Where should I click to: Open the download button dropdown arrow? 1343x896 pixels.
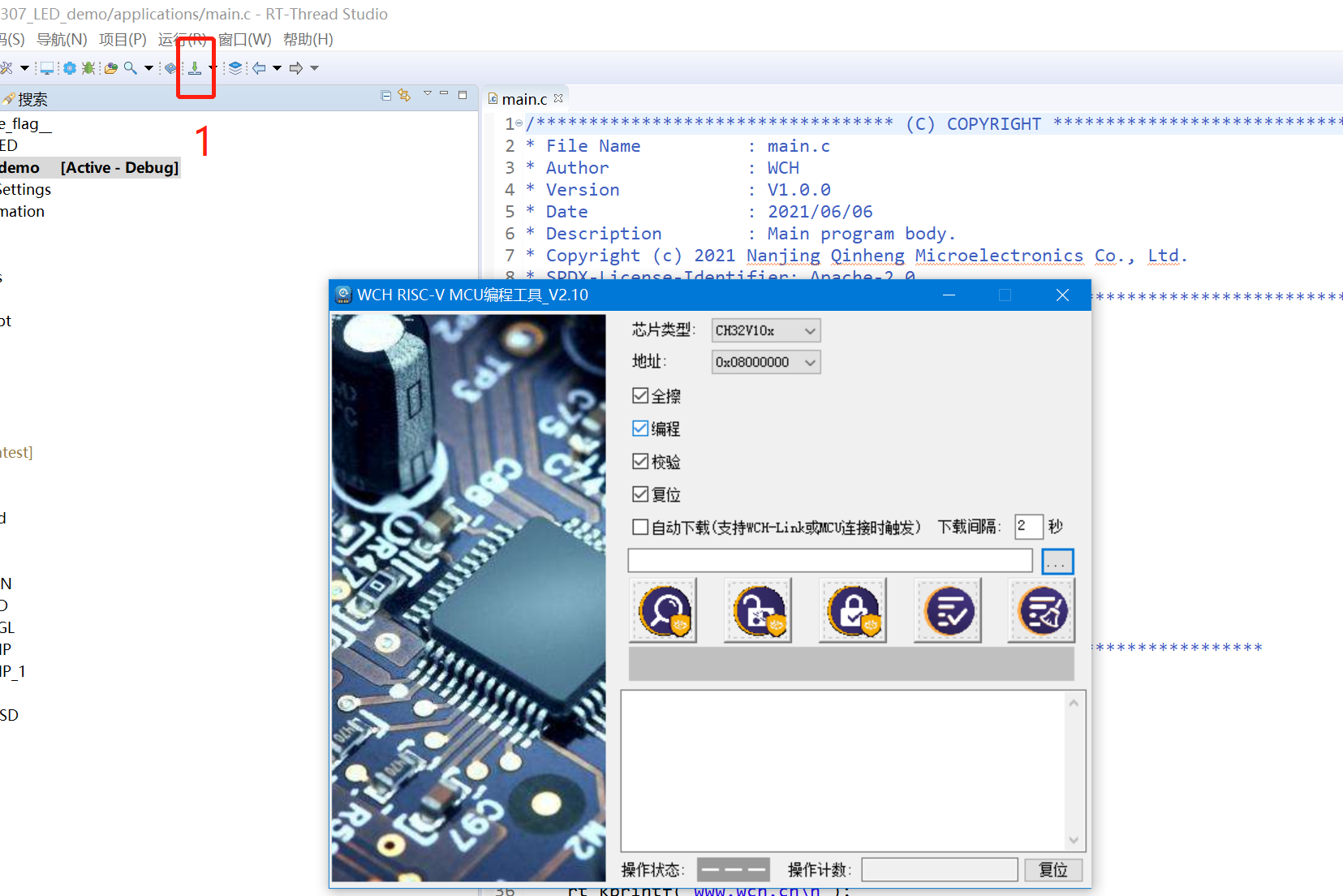tap(212, 68)
